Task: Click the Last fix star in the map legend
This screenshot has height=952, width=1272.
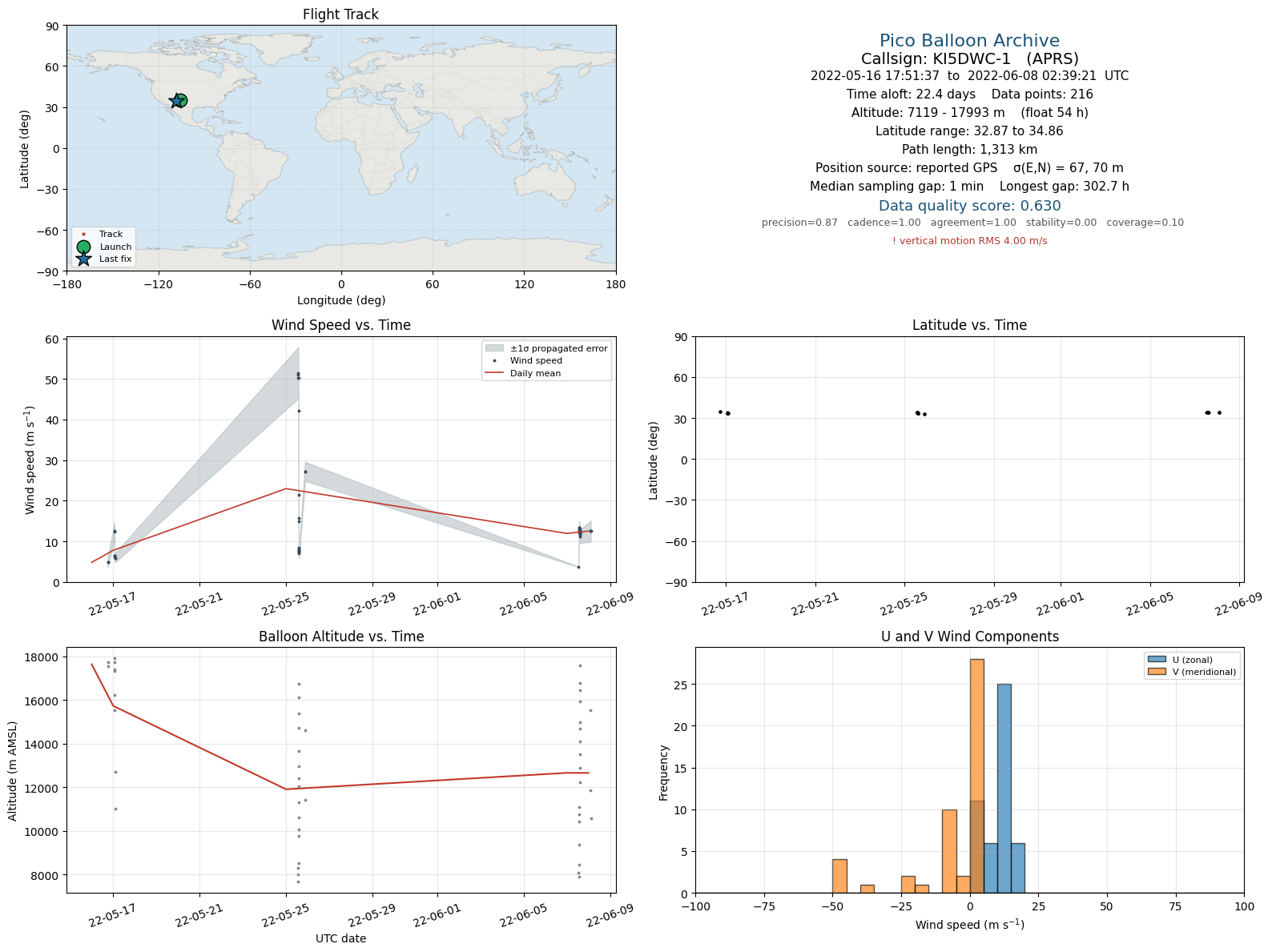Action: pyautogui.click(x=83, y=259)
